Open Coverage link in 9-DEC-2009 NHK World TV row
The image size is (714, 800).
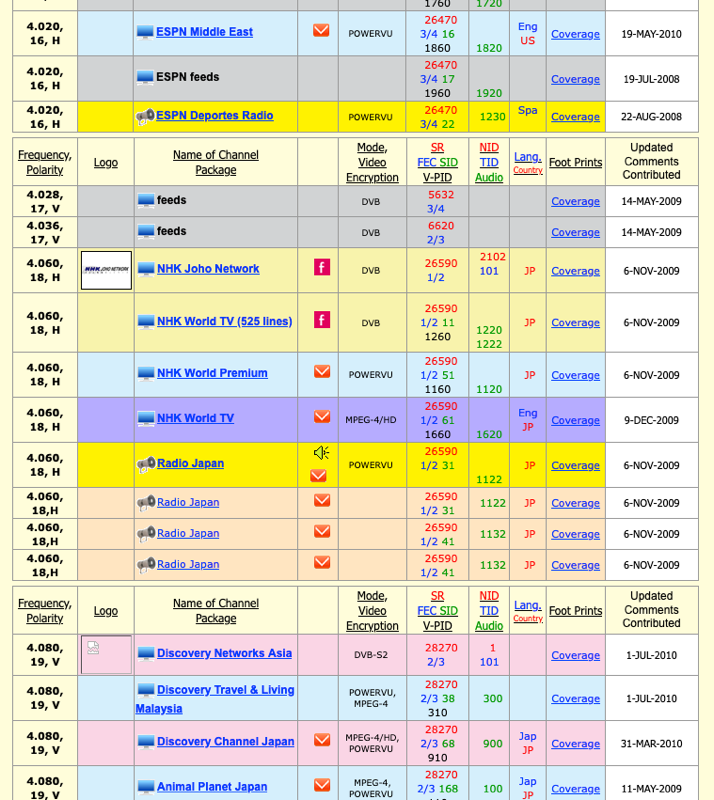pyautogui.click(x=575, y=420)
